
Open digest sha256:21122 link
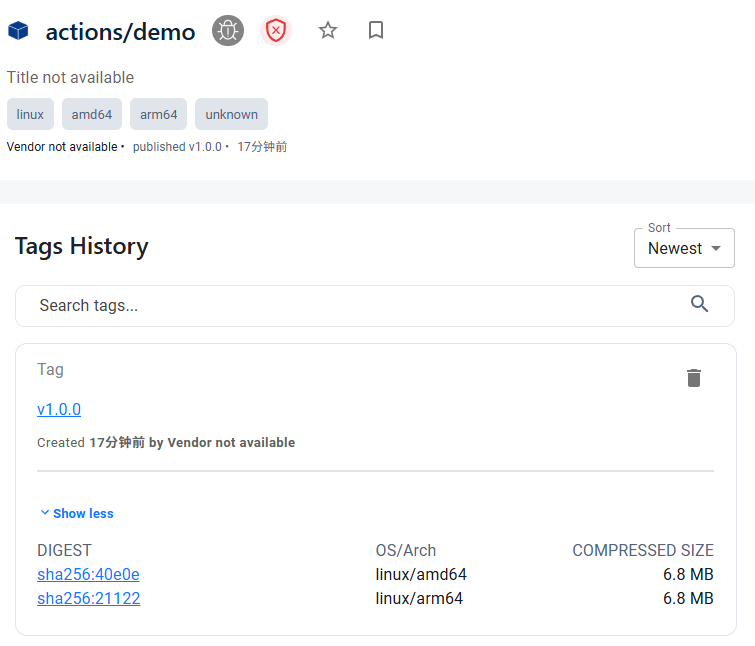pyautogui.click(x=89, y=598)
